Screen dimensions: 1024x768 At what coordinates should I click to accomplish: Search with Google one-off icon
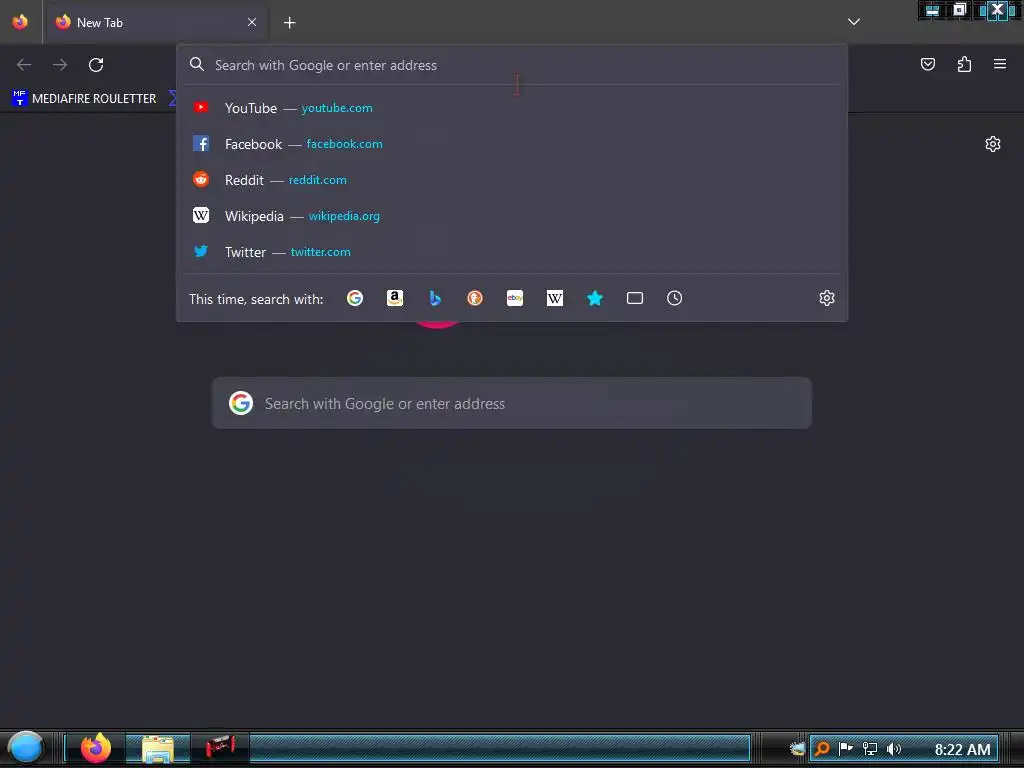pos(355,298)
